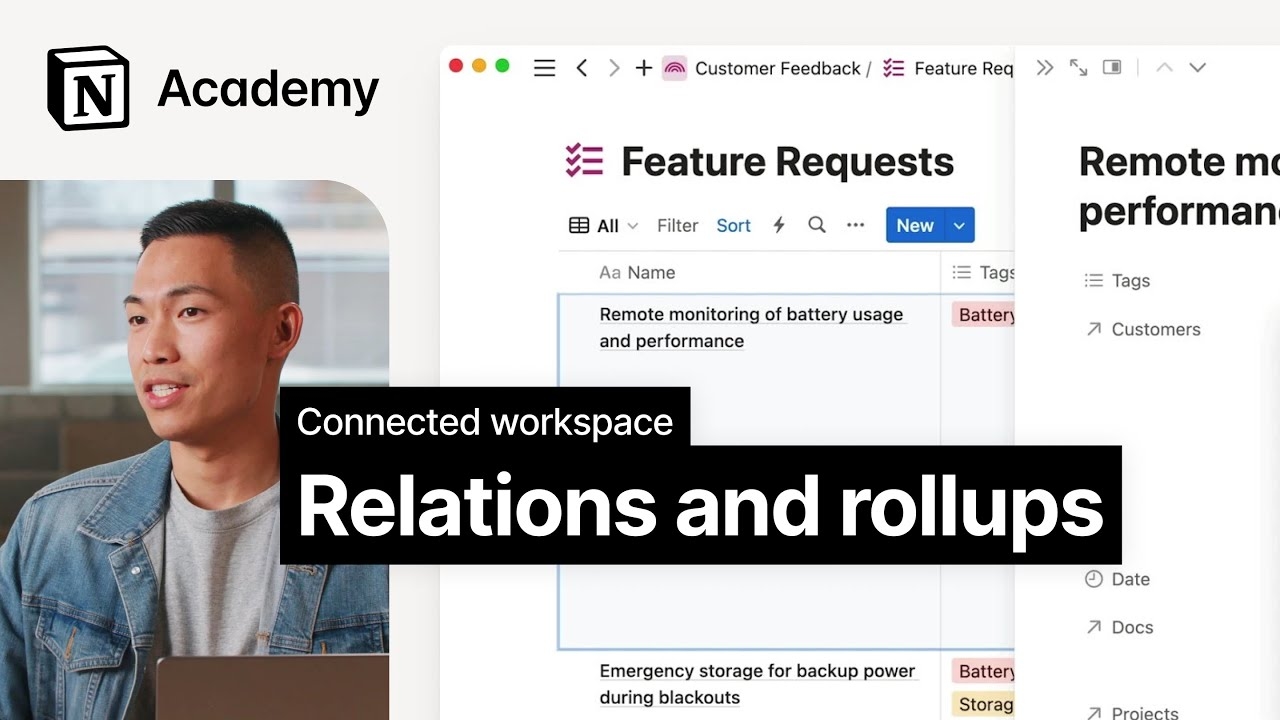1280x720 pixels.
Task: Go to next record with down chevron
Action: 1197,68
